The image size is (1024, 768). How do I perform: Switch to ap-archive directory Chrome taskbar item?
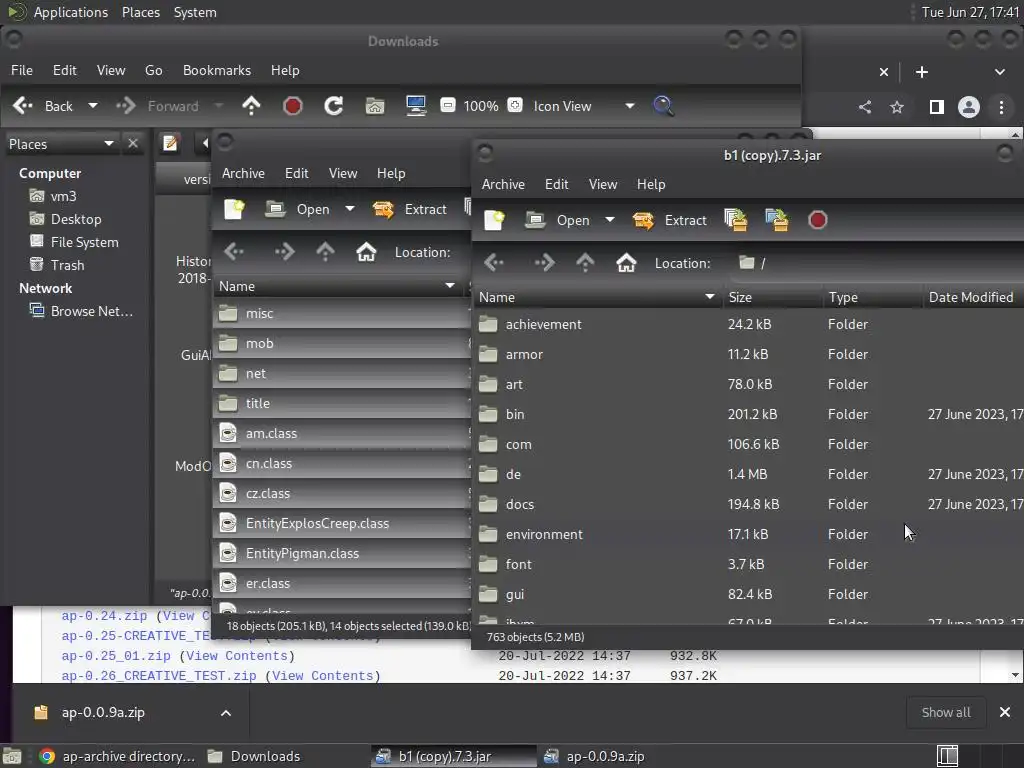pos(118,756)
